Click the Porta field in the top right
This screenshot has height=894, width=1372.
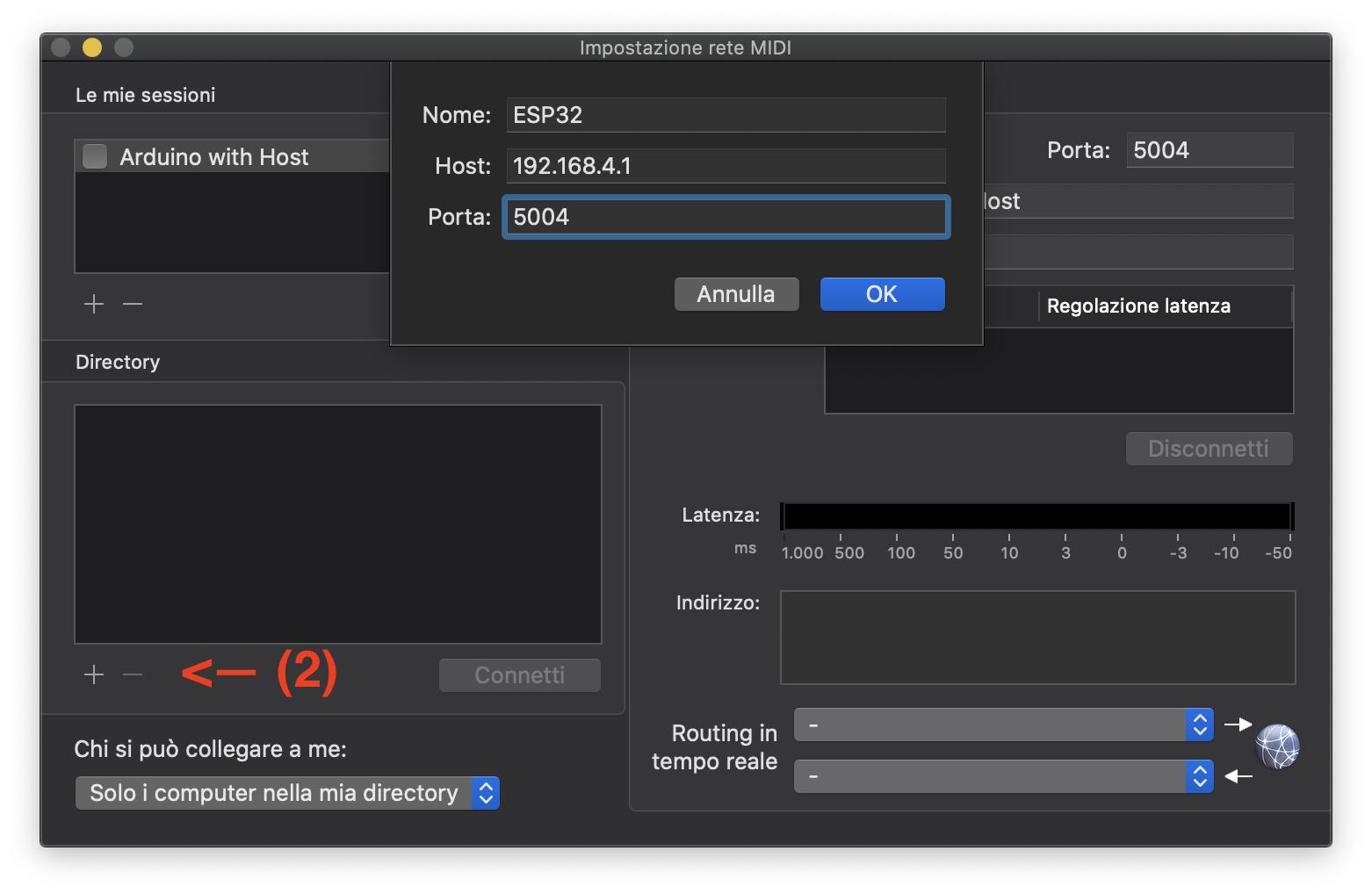click(1210, 149)
